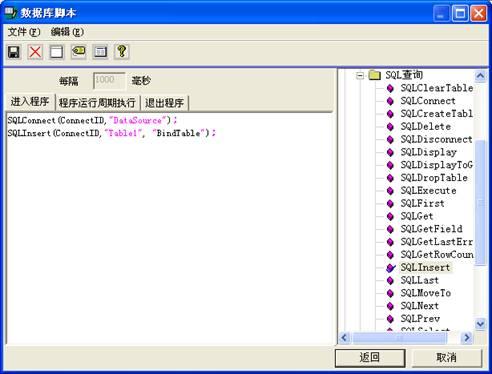Viewport: 492px width, 374px height.
Task: Select SQLCreateTabl in function tree
Action: tap(437, 114)
